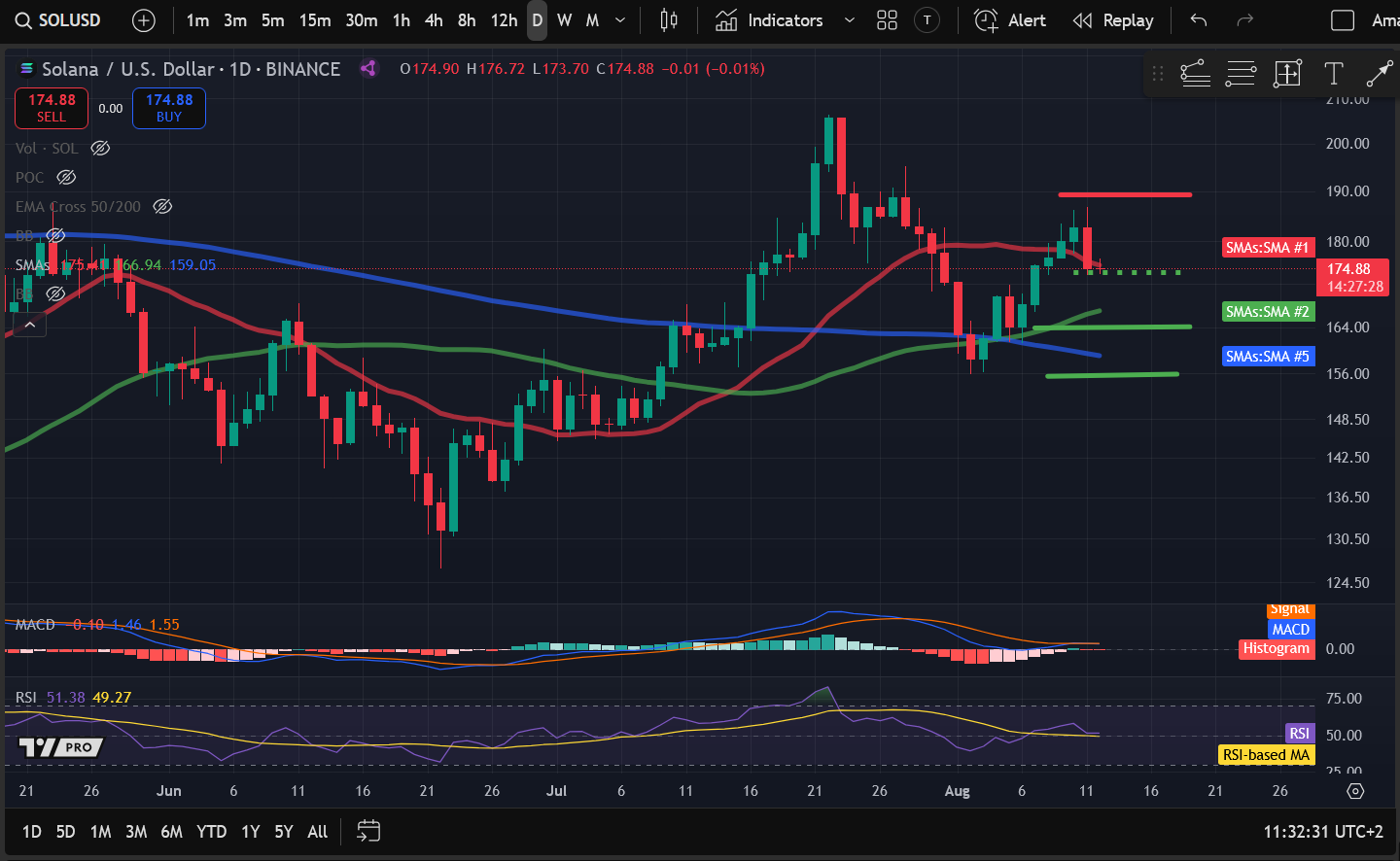
Task: Toggle the upper BB indicator eye icon
Action: pos(55,236)
